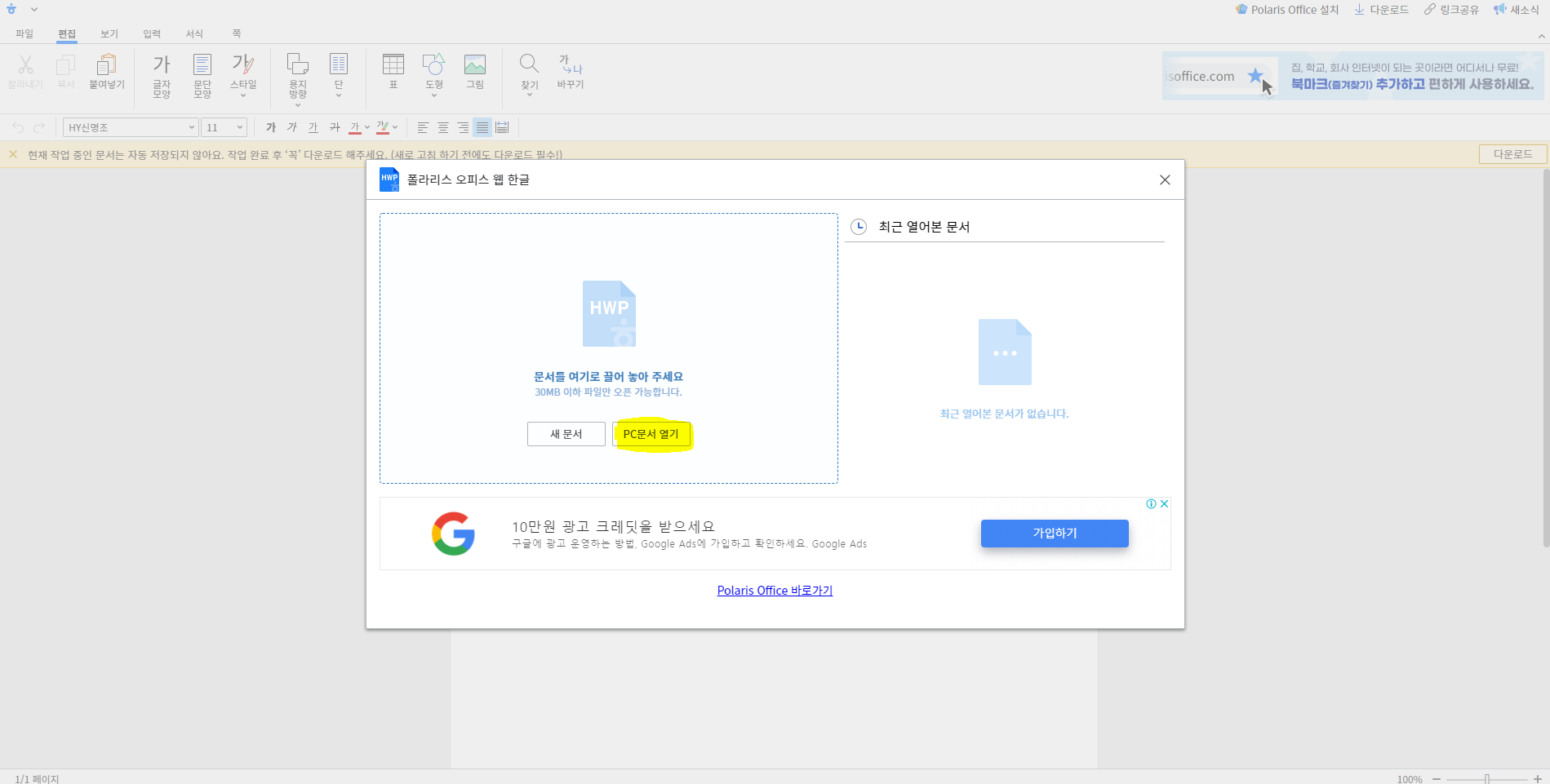1550x784 pixels.
Task: Click the Google G logo in ad
Action: pyautogui.click(x=453, y=534)
